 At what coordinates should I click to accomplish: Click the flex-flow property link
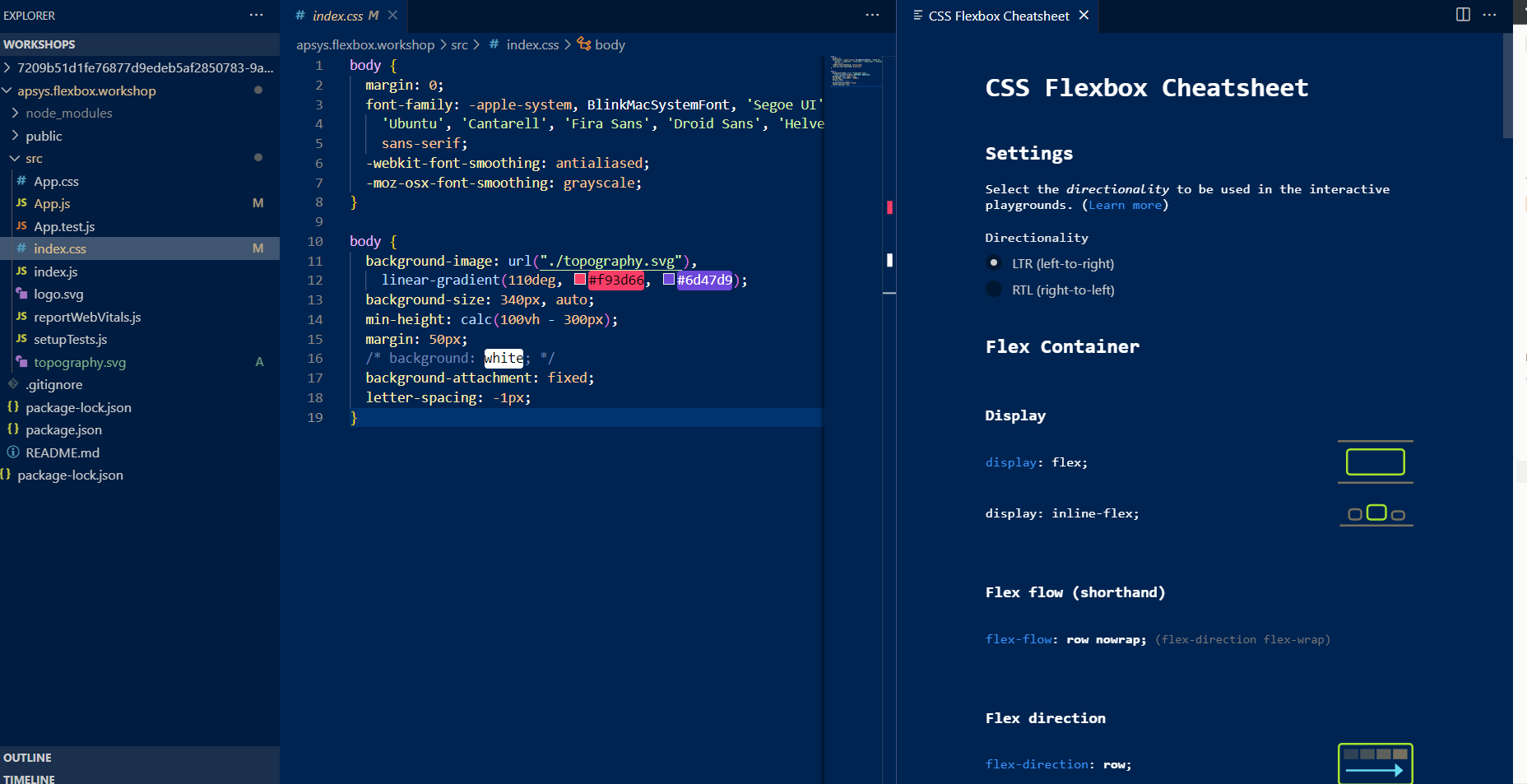(x=1019, y=639)
